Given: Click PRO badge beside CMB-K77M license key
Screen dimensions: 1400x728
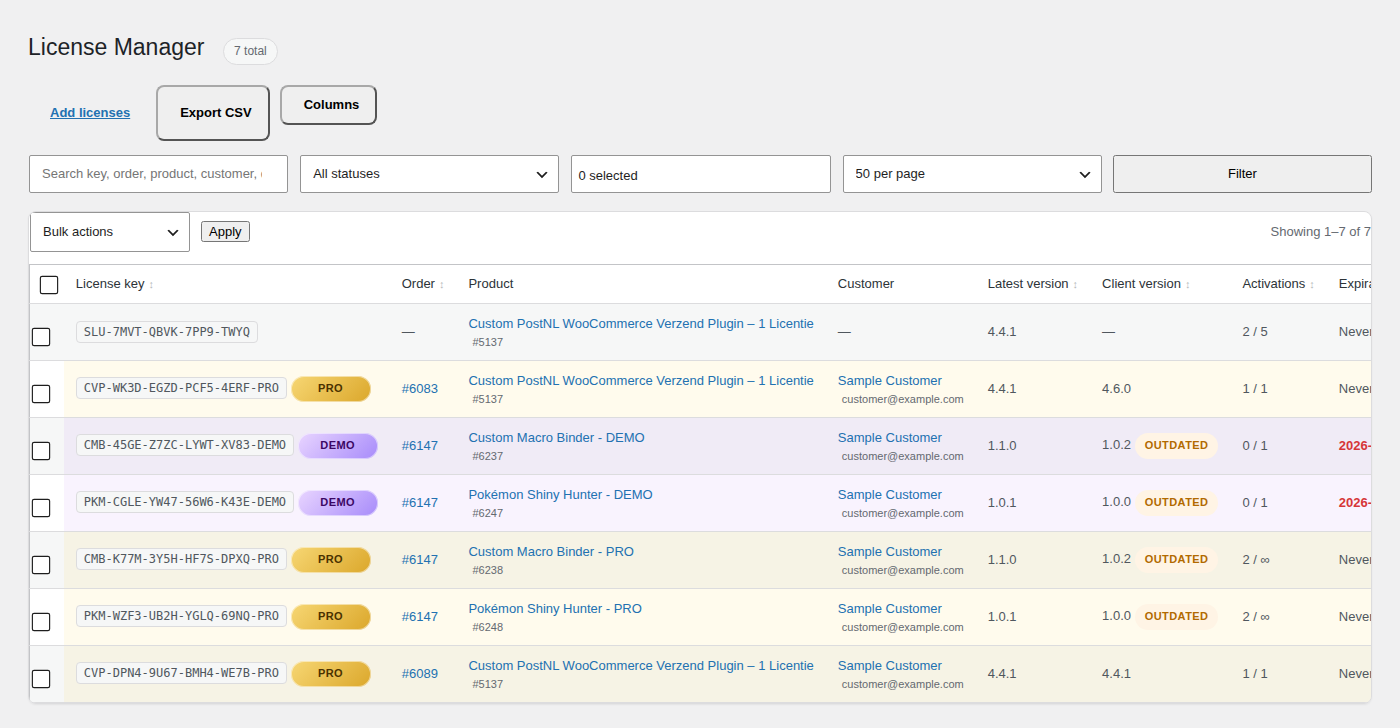Looking at the screenshot, I should coord(331,560).
